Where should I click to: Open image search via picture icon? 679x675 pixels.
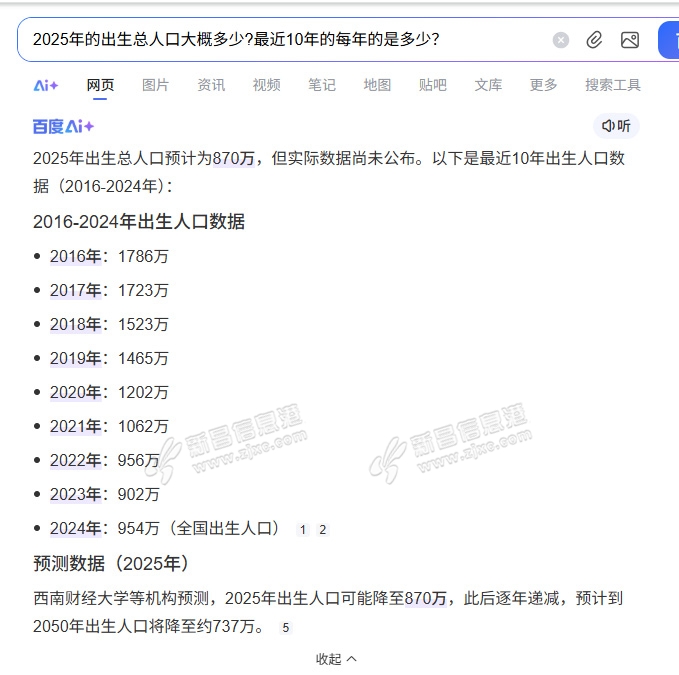(x=629, y=40)
